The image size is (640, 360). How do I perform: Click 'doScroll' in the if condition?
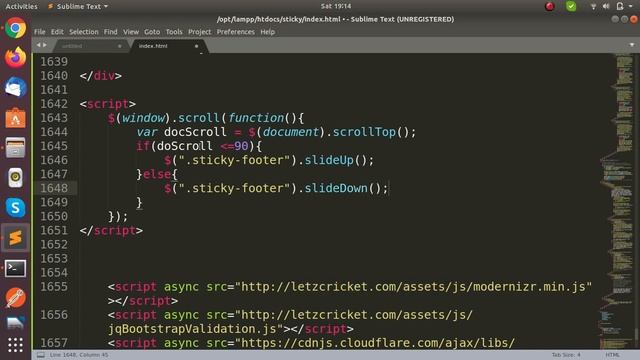pos(184,146)
